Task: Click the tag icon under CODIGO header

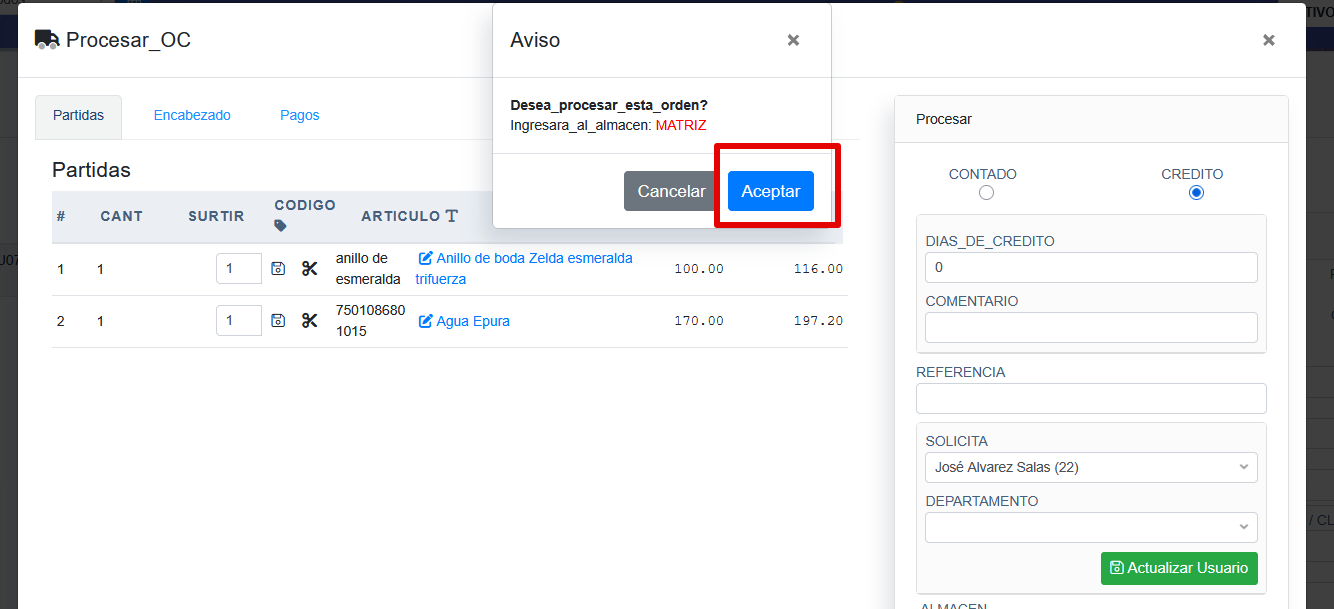Action: (x=280, y=226)
